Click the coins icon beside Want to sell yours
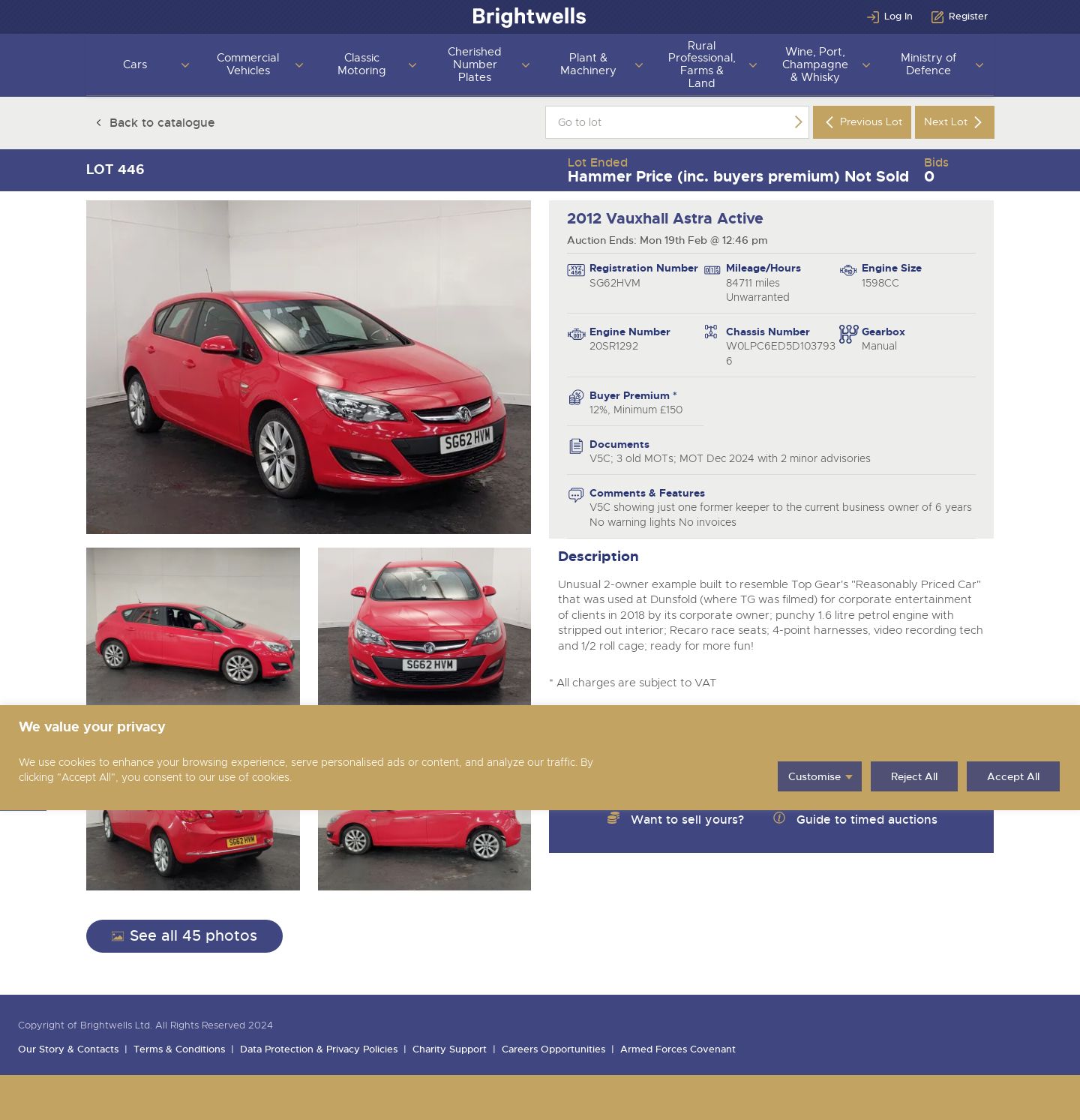 tap(613, 818)
